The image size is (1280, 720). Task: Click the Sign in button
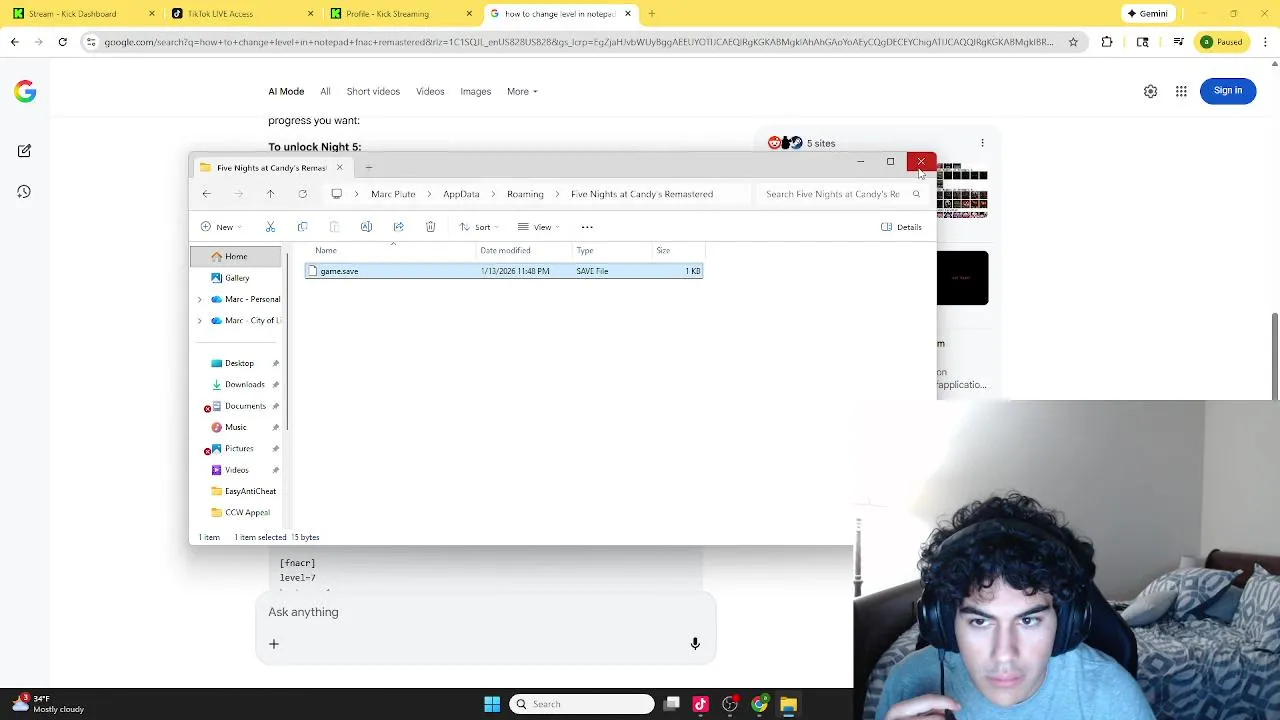click(1227, 90)
